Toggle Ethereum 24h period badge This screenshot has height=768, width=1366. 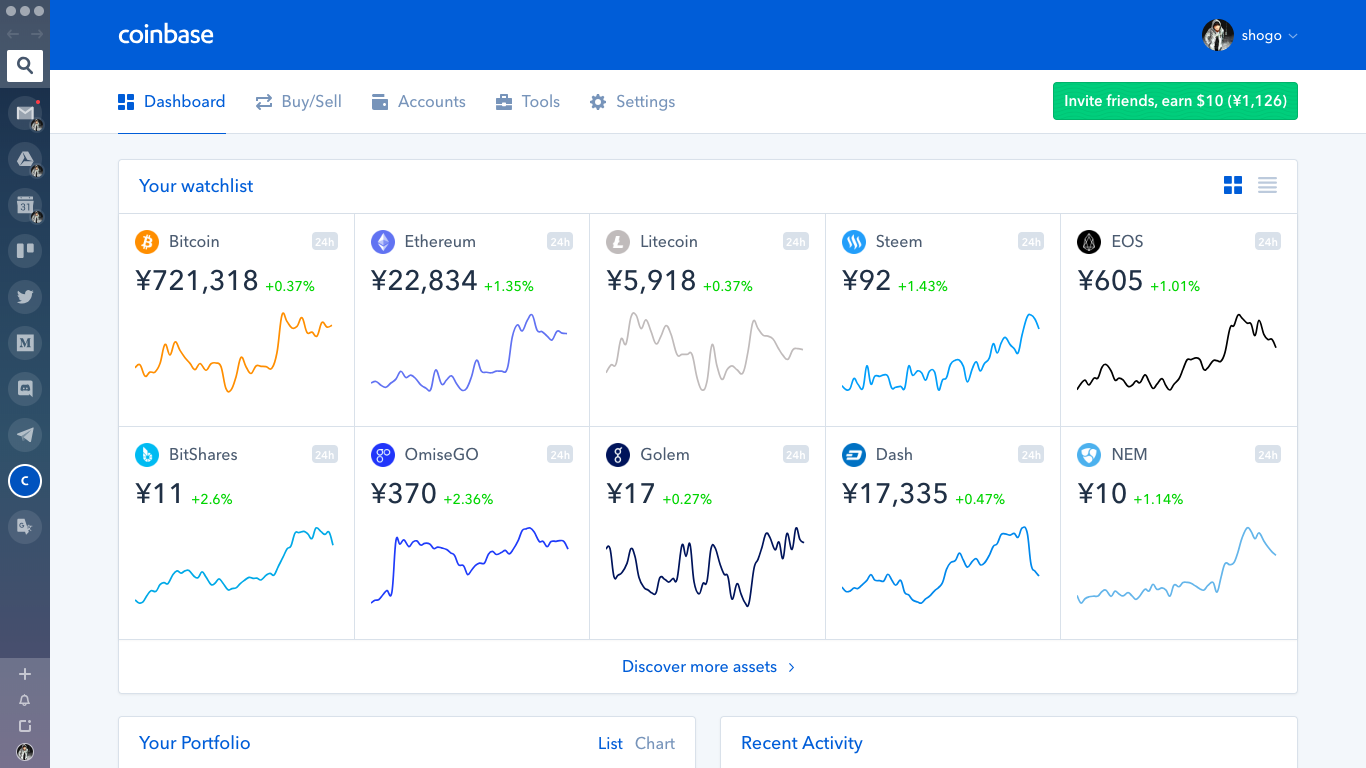(x=560, y=242)
